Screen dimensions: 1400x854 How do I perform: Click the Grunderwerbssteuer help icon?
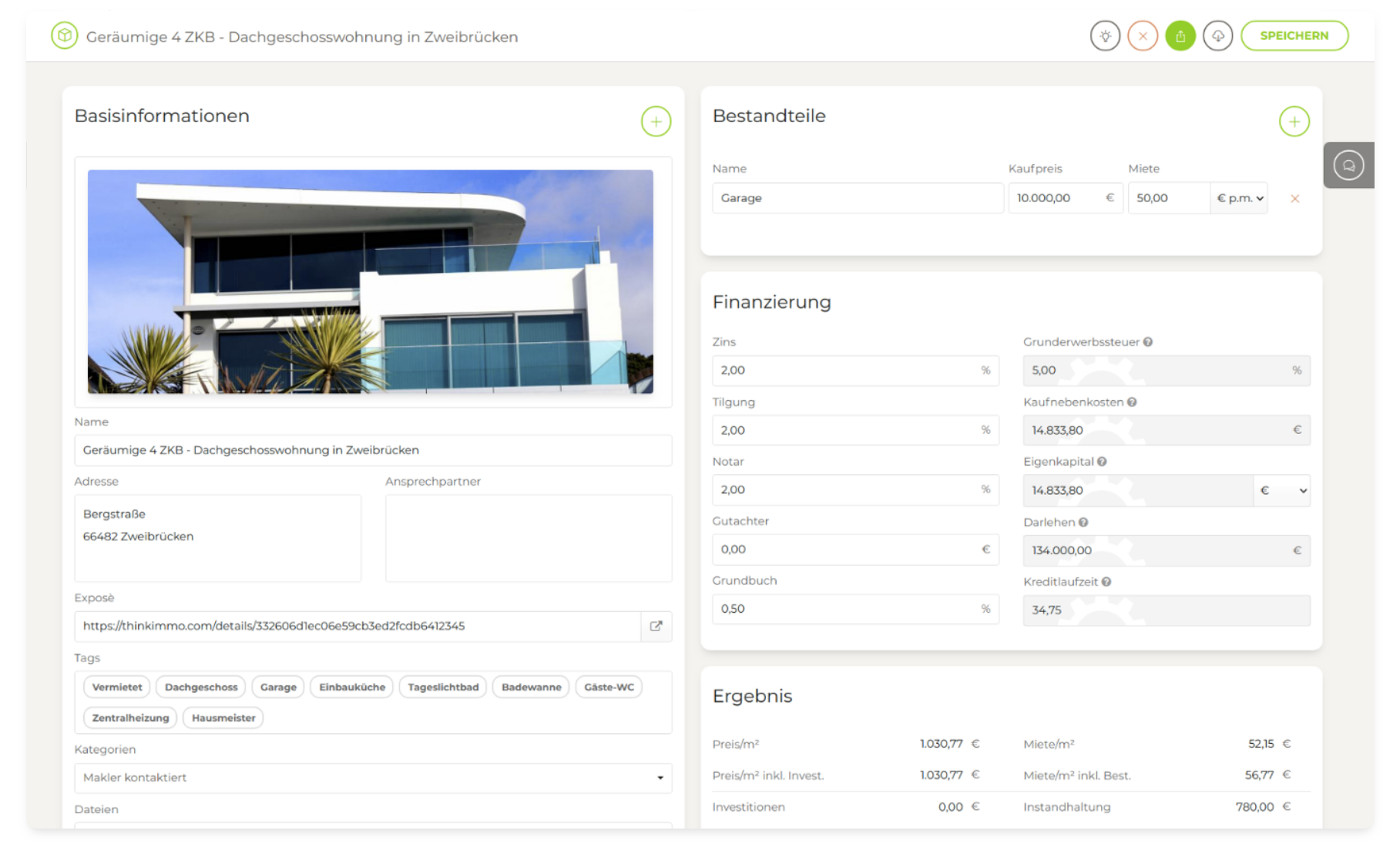click(x=1148, y=342)
